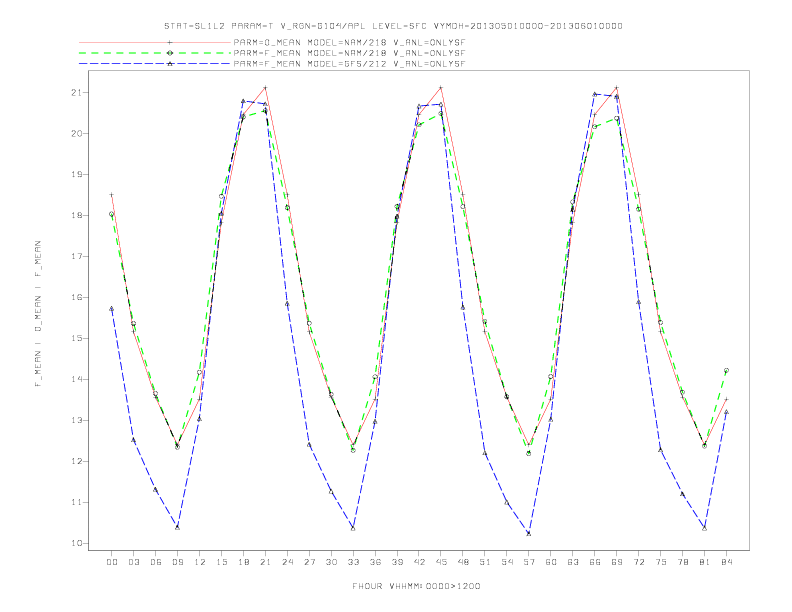The width and height of the screenshot is (792, 612).
Task: Click the x-axis tick label 57
Action: [x=529, y=562]
